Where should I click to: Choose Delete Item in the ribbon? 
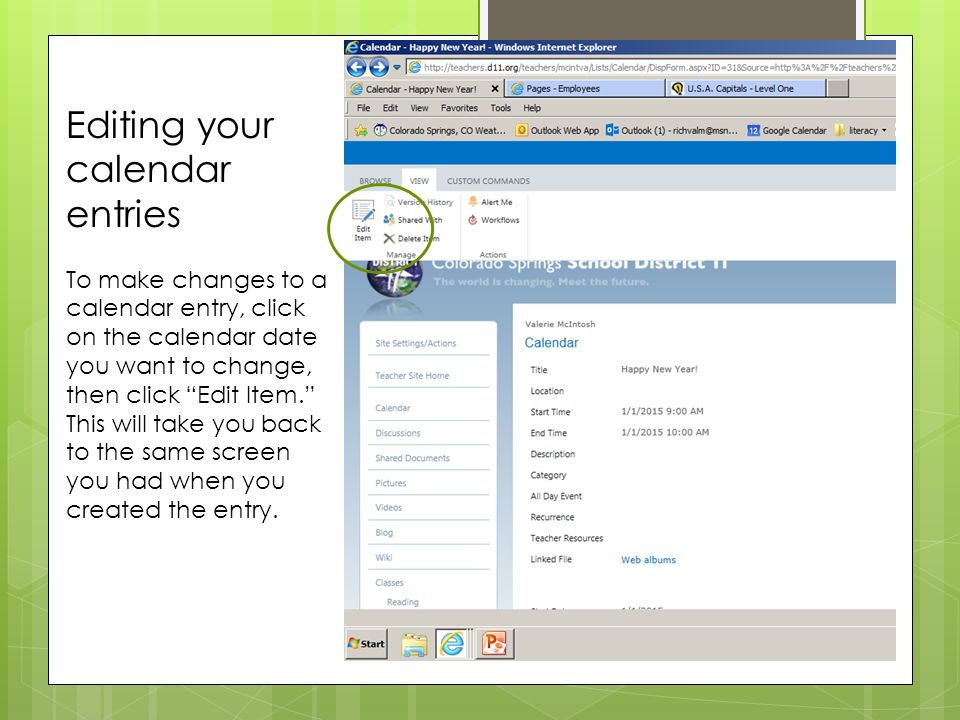tap(412, 239)
